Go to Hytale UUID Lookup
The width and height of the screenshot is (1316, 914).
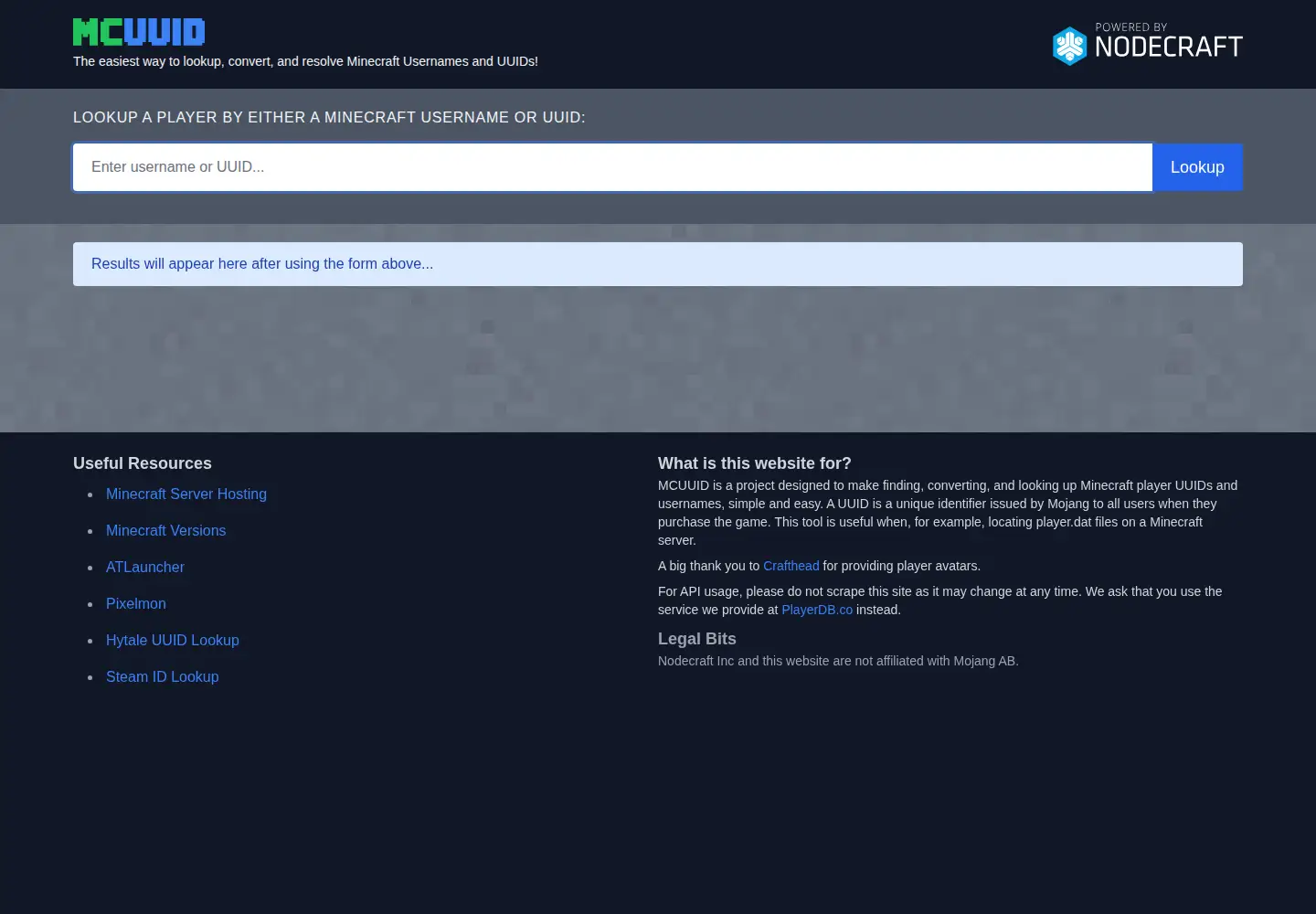click(x=173, y=640)
